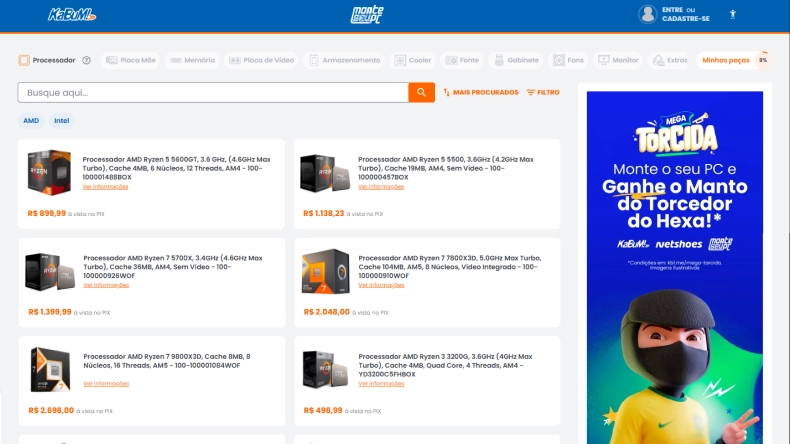Screen dimensions: 790x444
Task: Click the Cooler icon
Action: click(x=400, y=60)
